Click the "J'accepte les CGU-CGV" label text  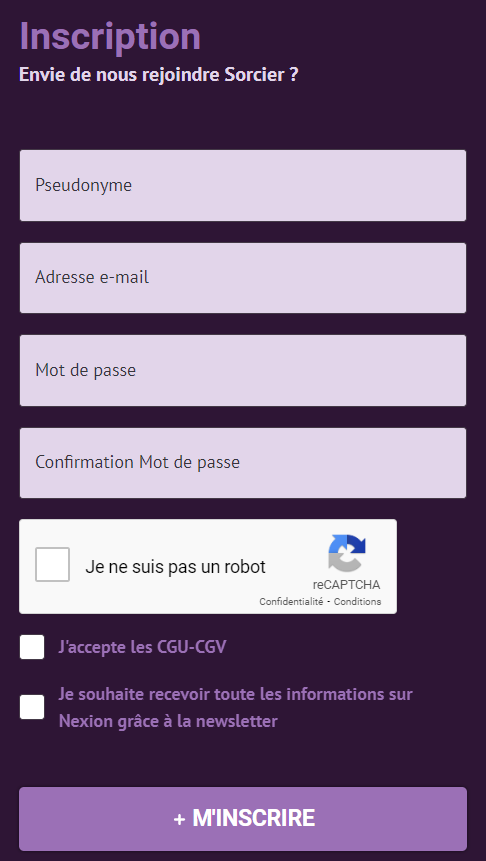tap(142, 647)
